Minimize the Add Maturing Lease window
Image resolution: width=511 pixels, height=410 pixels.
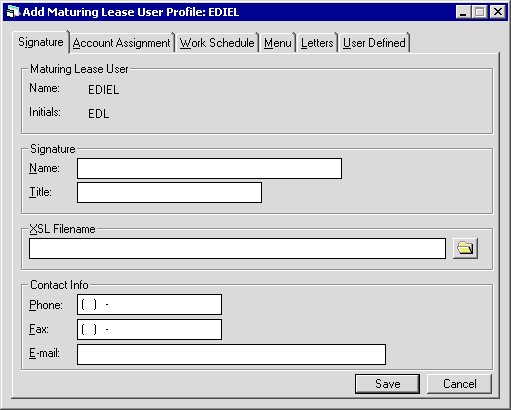(x=463, y=12)
